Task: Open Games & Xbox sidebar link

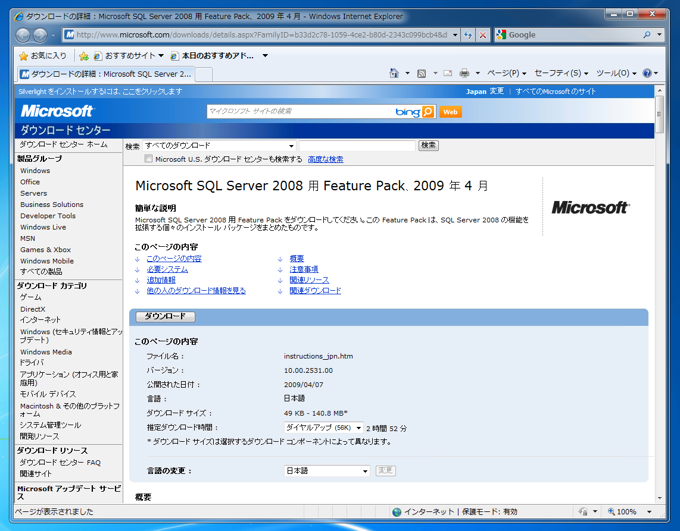Action: tap(46, 249)
